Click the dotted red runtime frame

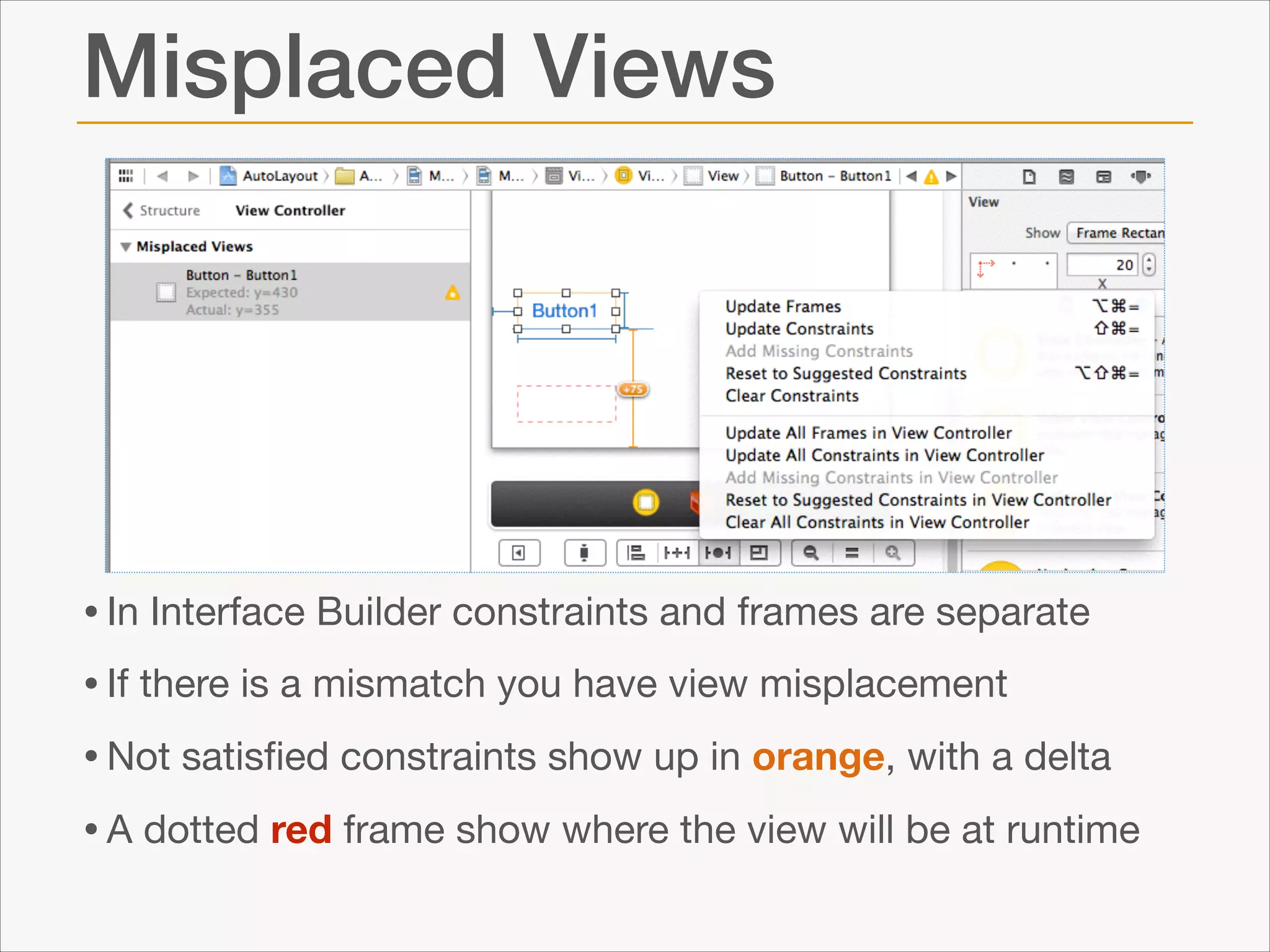tap(566, 403)
